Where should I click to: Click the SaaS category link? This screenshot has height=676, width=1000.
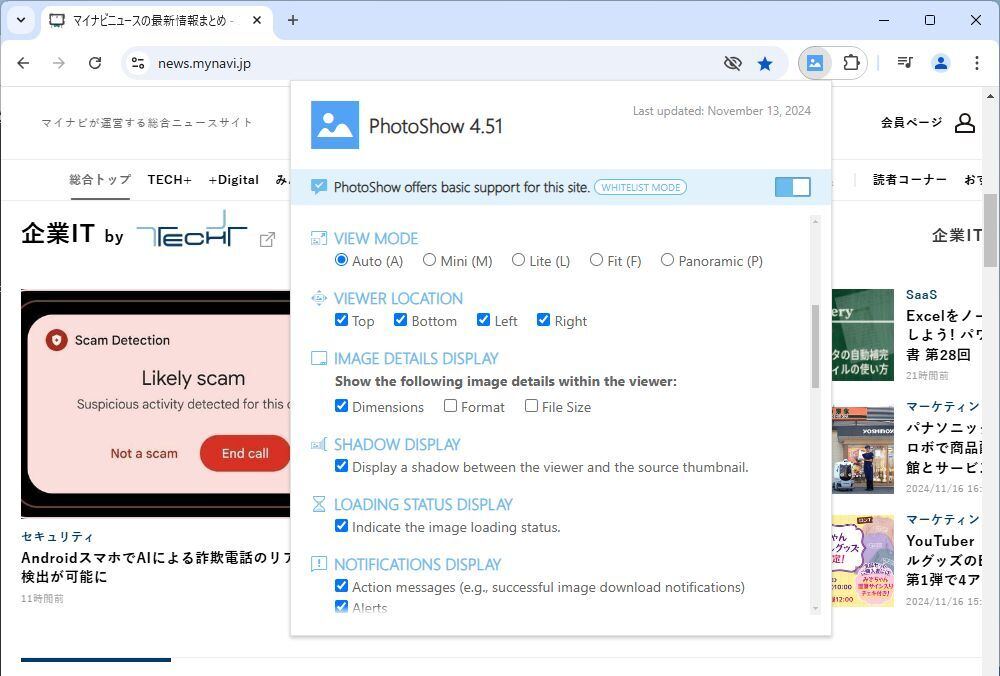pyautogui.click(x=922, y=295)
